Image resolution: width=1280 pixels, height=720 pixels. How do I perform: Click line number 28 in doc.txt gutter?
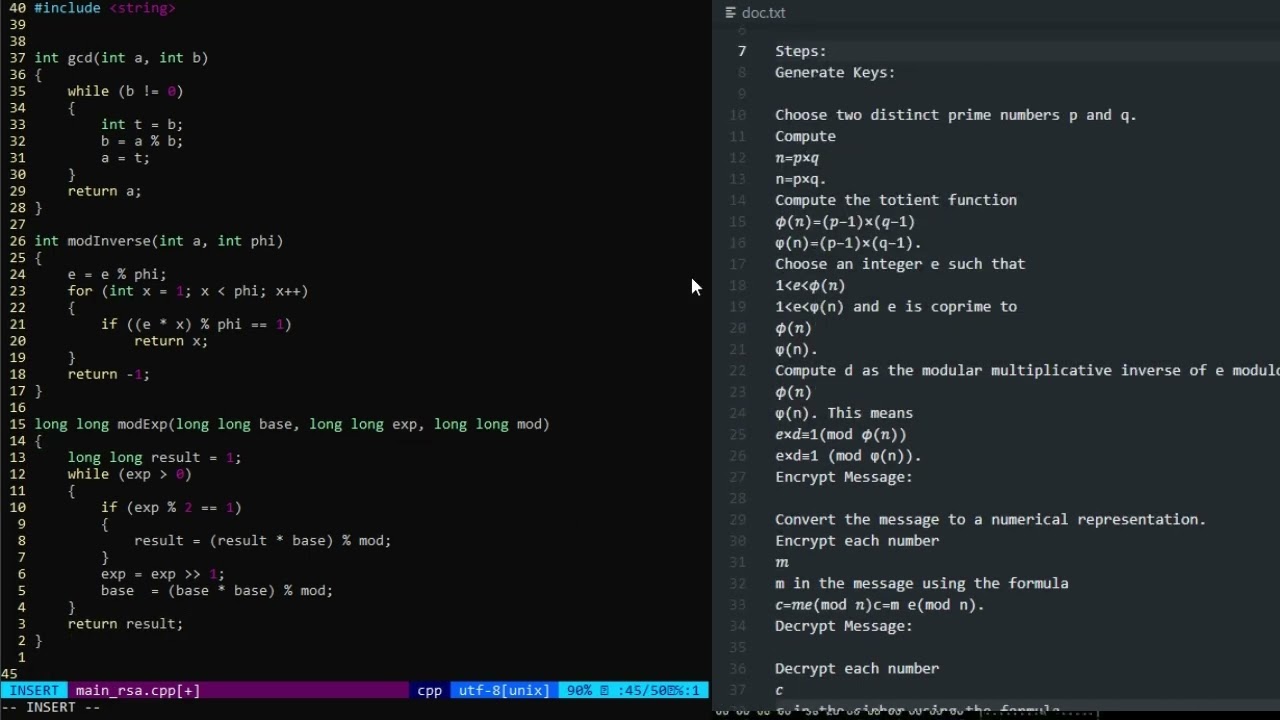point(738,498)
